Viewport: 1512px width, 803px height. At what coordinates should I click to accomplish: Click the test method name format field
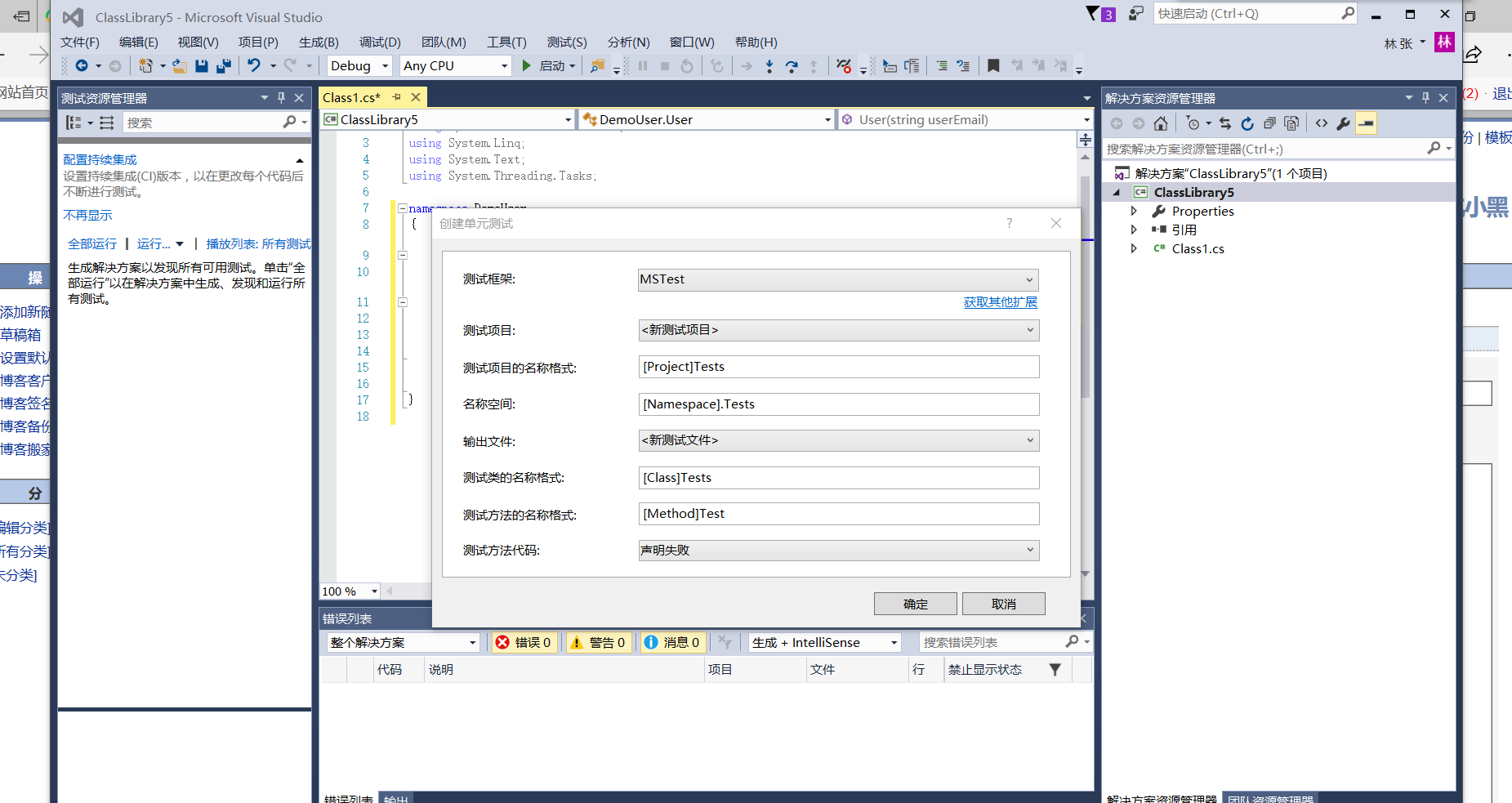click(x=838, y=514)
